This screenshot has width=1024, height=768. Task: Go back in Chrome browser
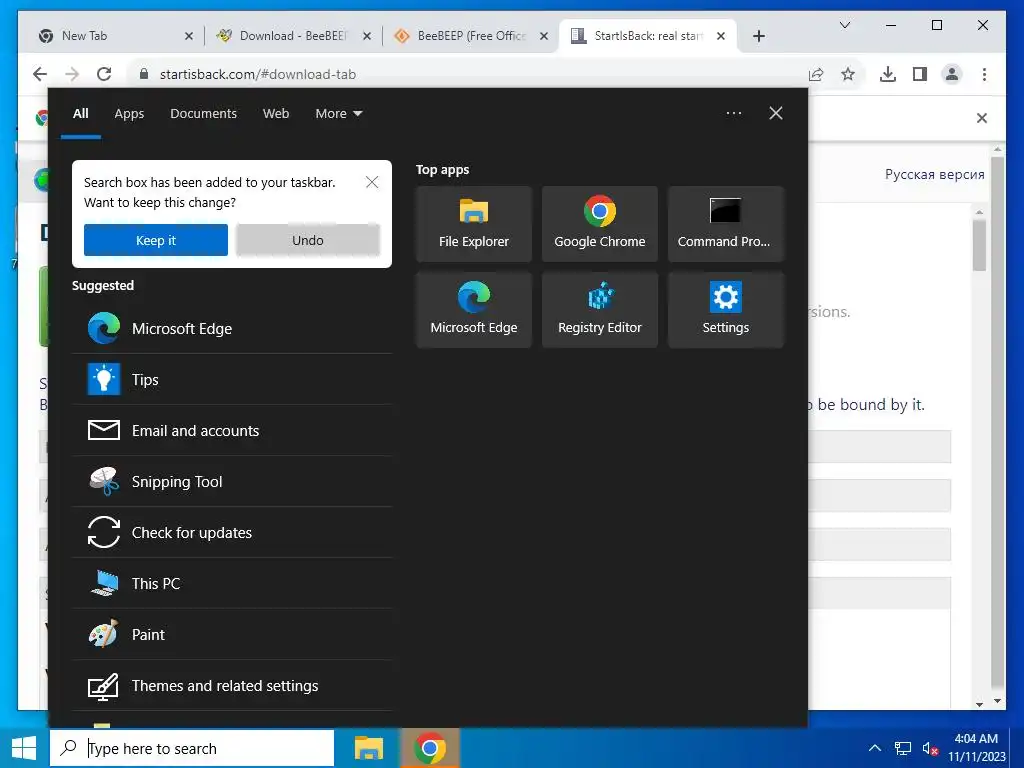point(40,74)
